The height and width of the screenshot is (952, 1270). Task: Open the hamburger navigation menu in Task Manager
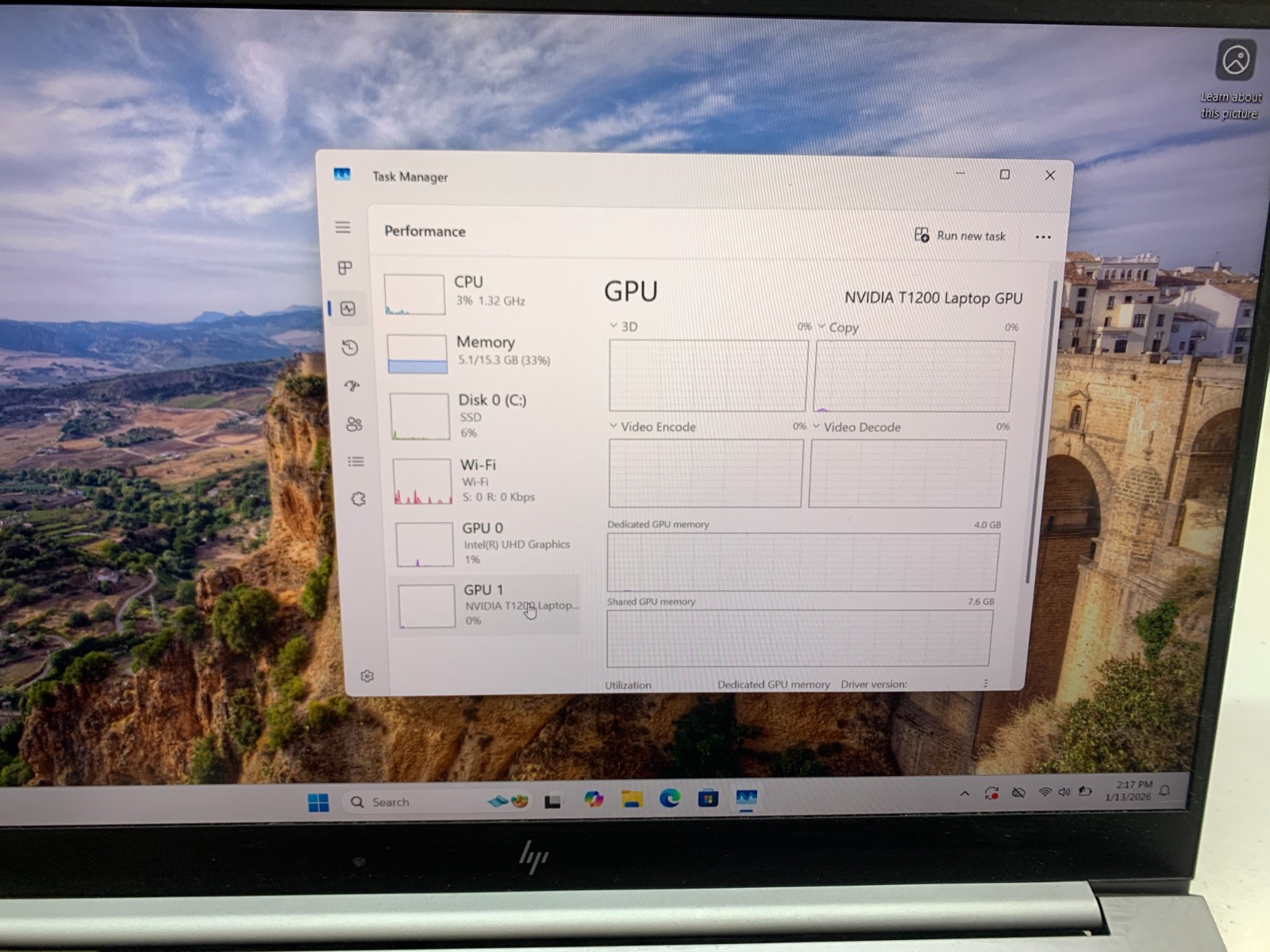[x=343, y=228]
